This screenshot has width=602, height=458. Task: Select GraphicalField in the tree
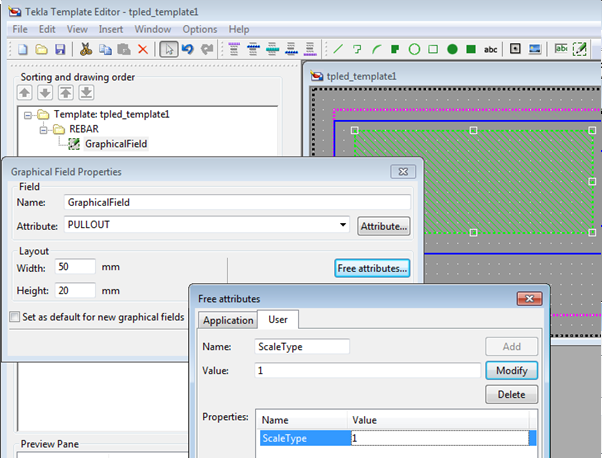click(115, 143)
